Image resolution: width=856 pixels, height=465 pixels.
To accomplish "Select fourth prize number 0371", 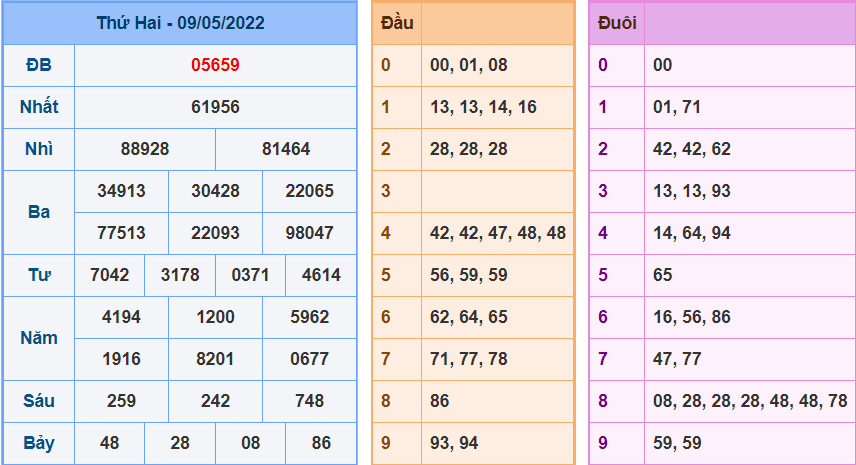I will (x=250, y=275).
